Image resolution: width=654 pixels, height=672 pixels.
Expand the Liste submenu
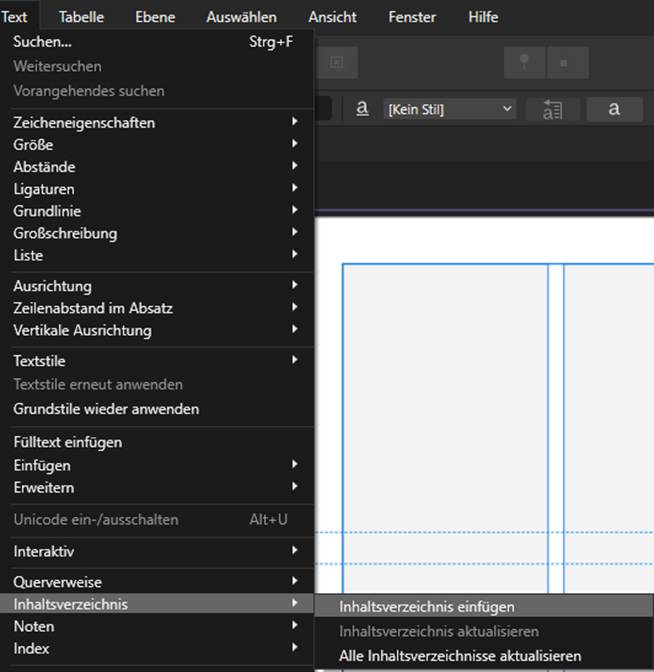click(x=157, y=255)
